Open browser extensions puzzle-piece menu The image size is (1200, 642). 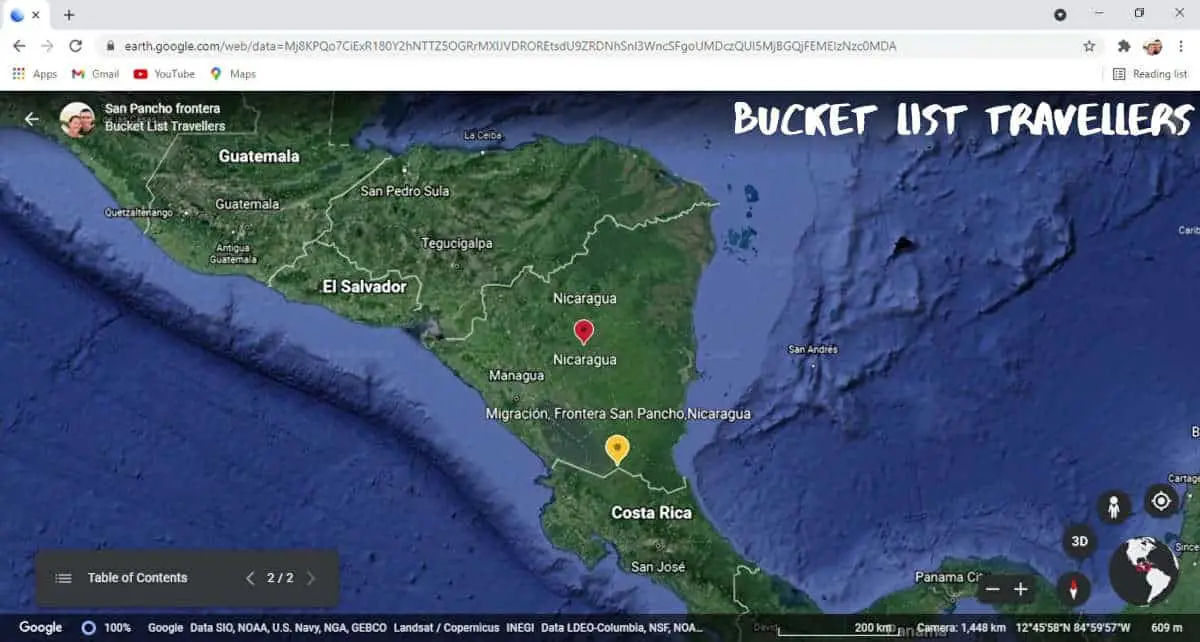click(x=1124, y=46)
